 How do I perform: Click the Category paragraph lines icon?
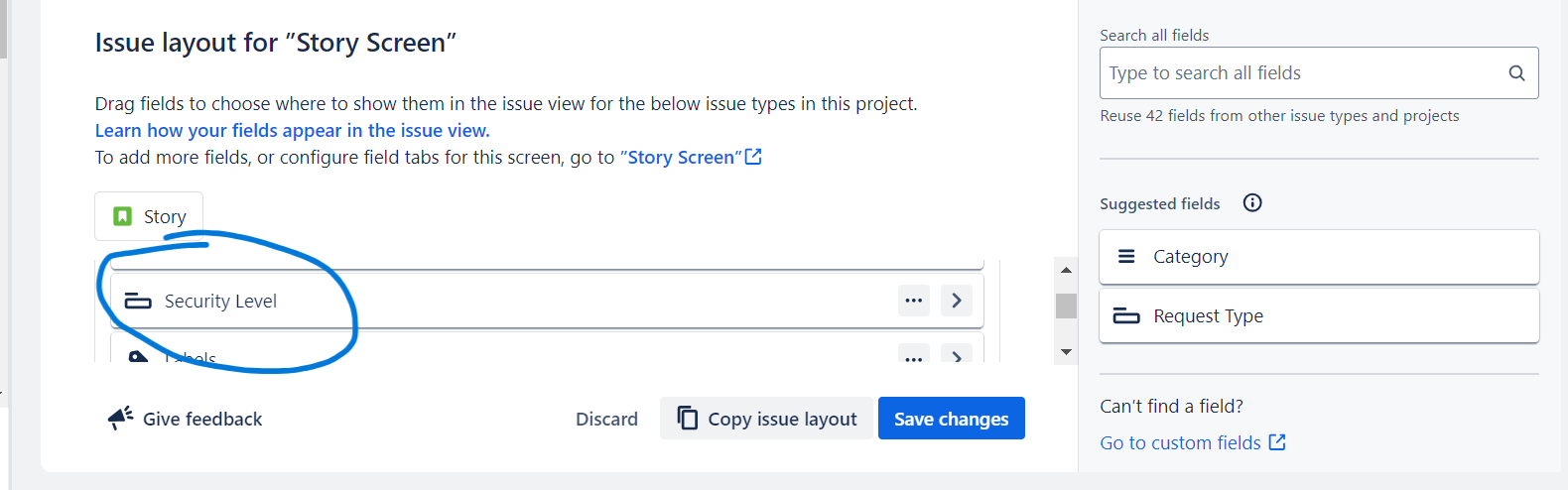pyautogui.click(x=1126, y=256)
